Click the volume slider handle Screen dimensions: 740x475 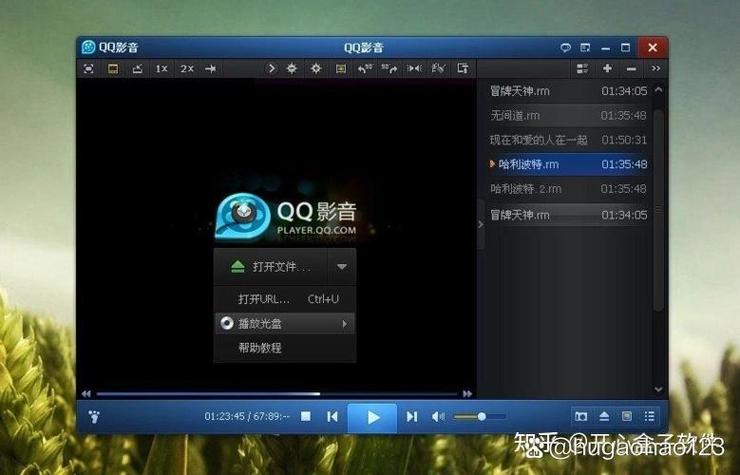[x=481, y=416]
